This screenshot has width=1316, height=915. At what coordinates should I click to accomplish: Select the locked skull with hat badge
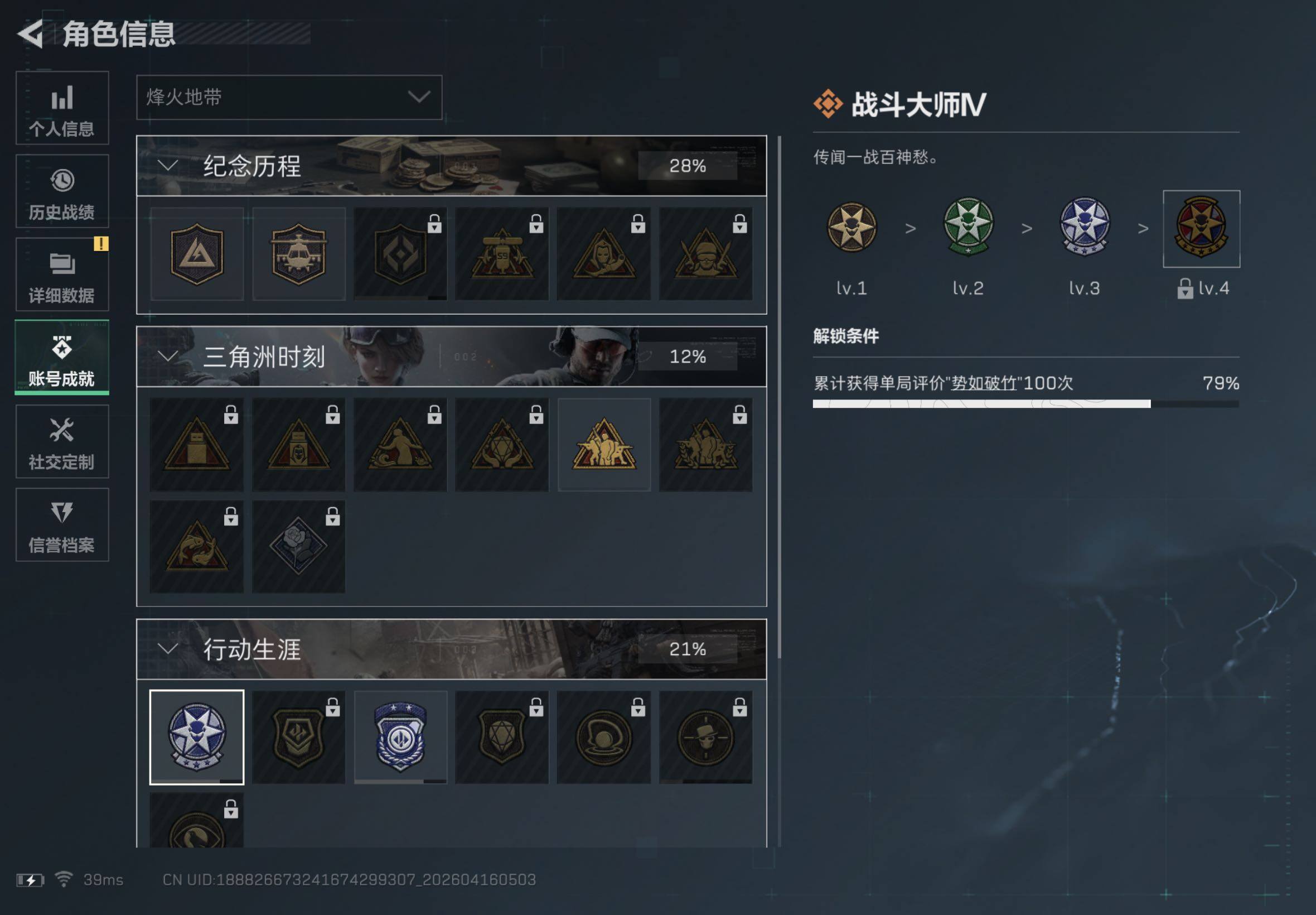click(x=705, y=736)
